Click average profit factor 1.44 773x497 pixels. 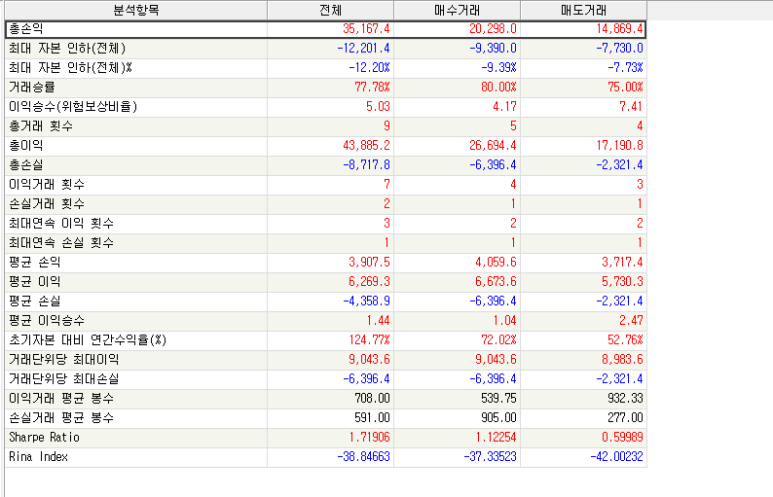(378, 320)
